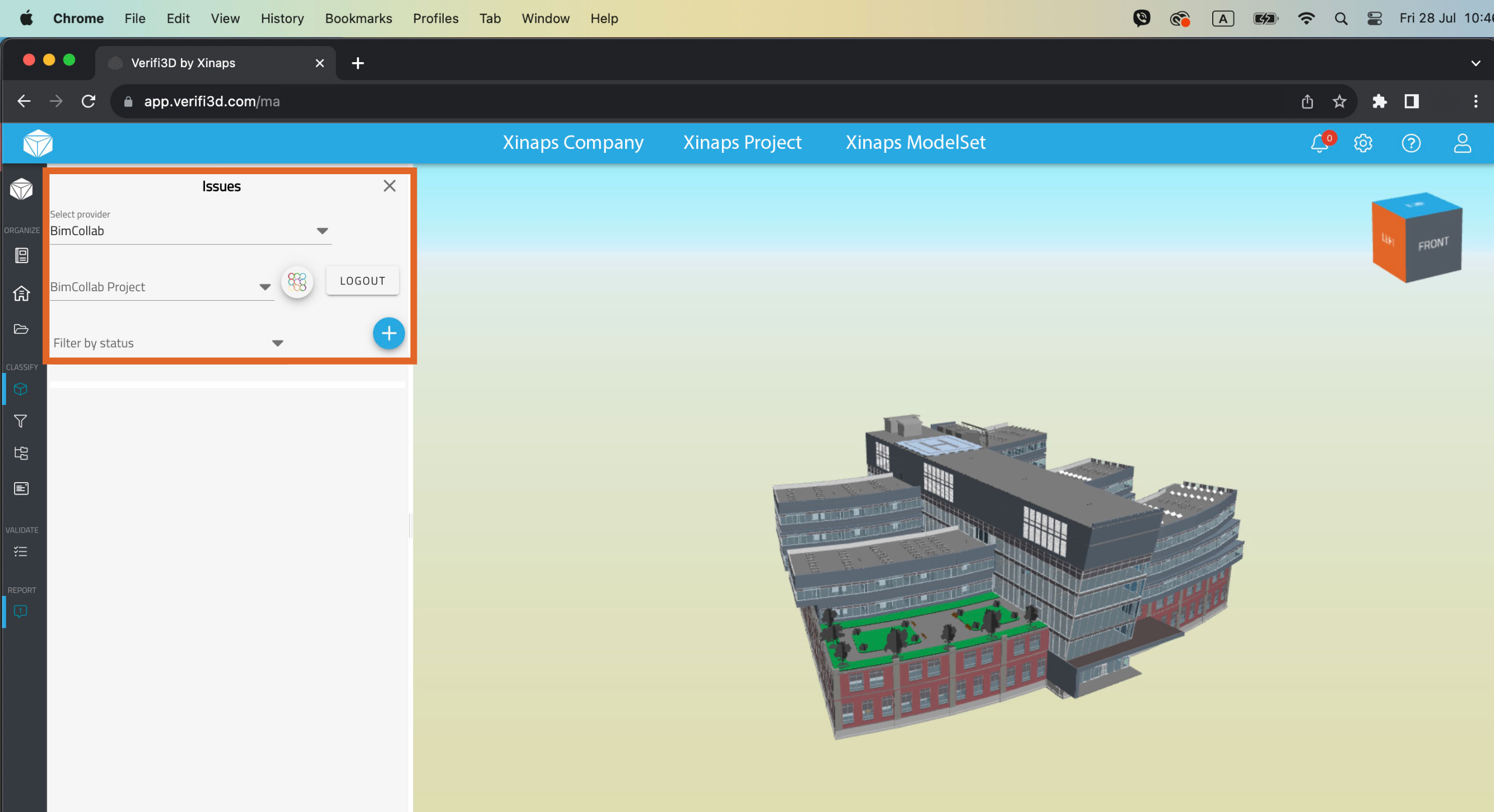Image resolution: width=1494 pixels, height=812 pixels.
Task: Open the help question mark icon
Action: [1411, 143]
